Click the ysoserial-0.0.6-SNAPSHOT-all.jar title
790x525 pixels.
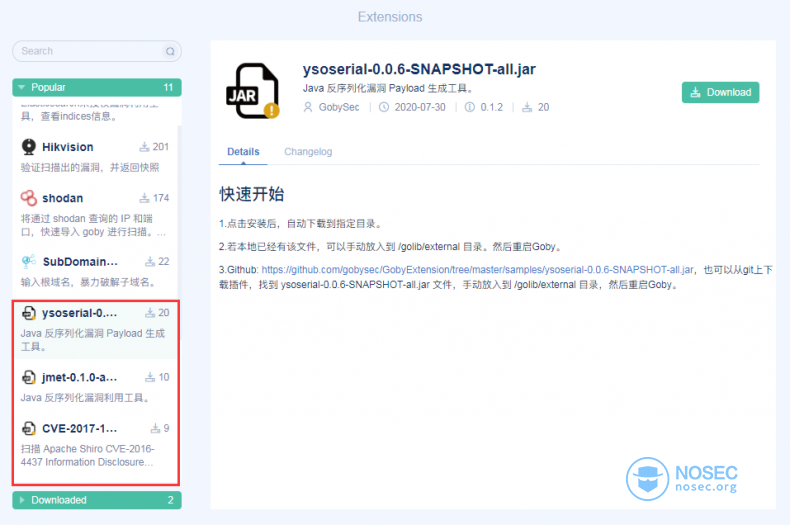(x=419, y=69)
